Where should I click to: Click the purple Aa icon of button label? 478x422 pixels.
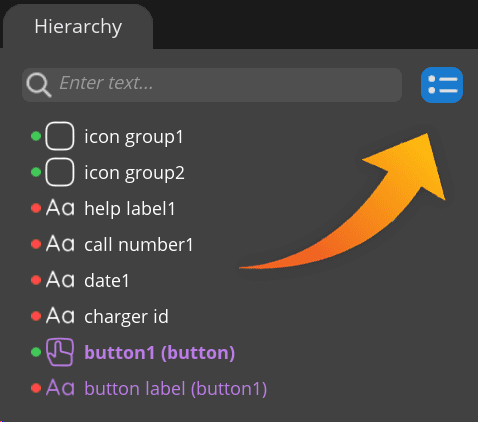(60, 388)
